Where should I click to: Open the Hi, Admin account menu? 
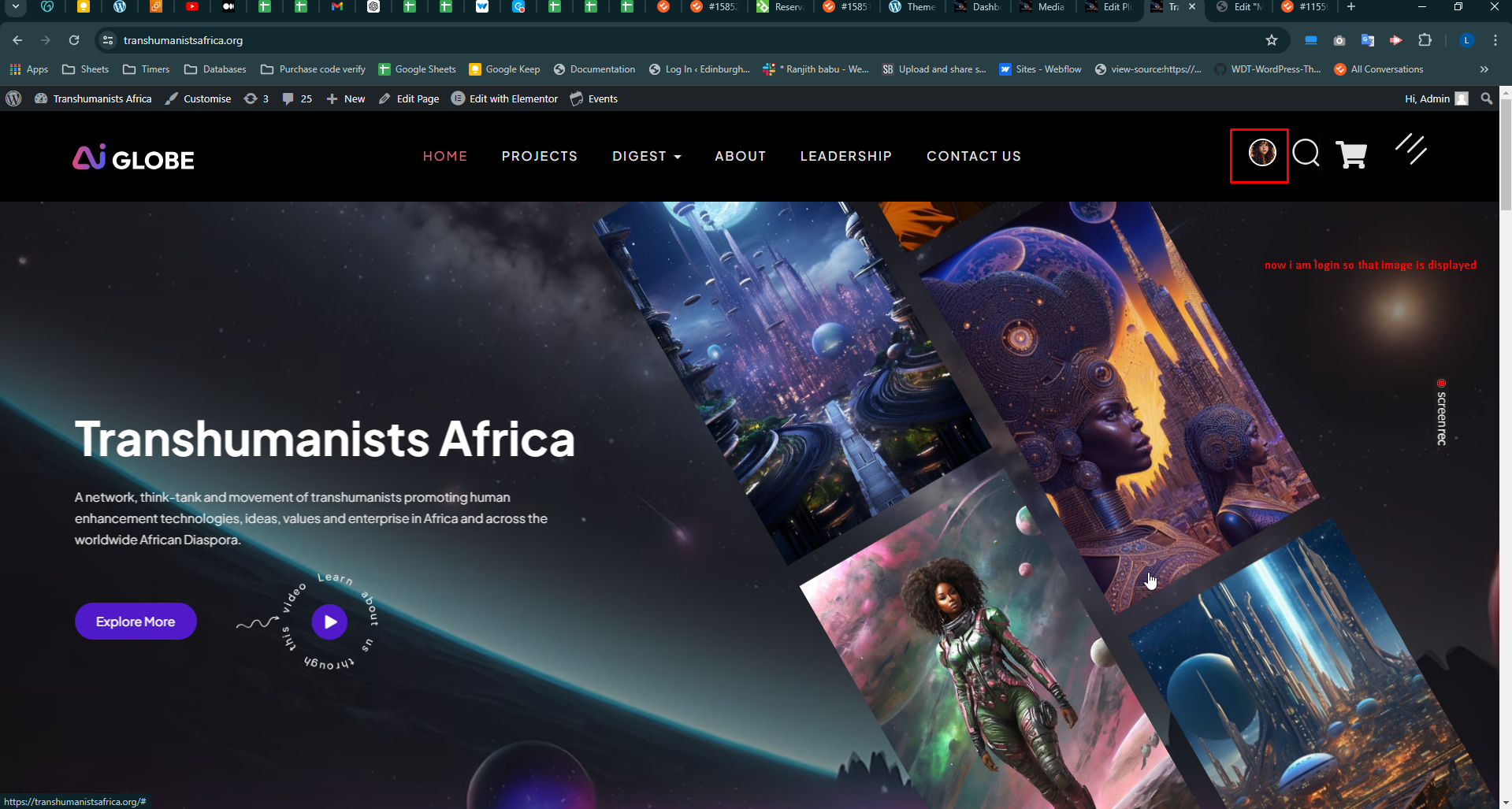click(x=1436, y=98)
